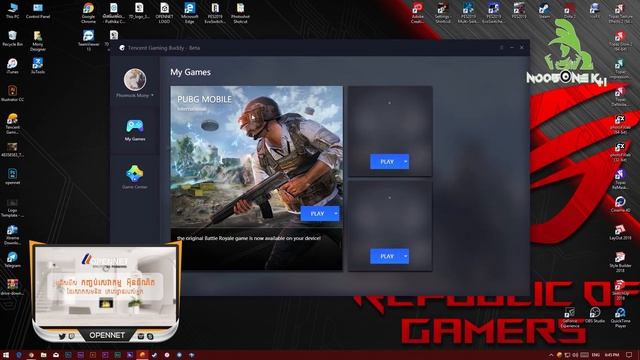Screen dimensions: 640x360
Task: Click the ENG language indicator
Action: [x=596, y=355]
